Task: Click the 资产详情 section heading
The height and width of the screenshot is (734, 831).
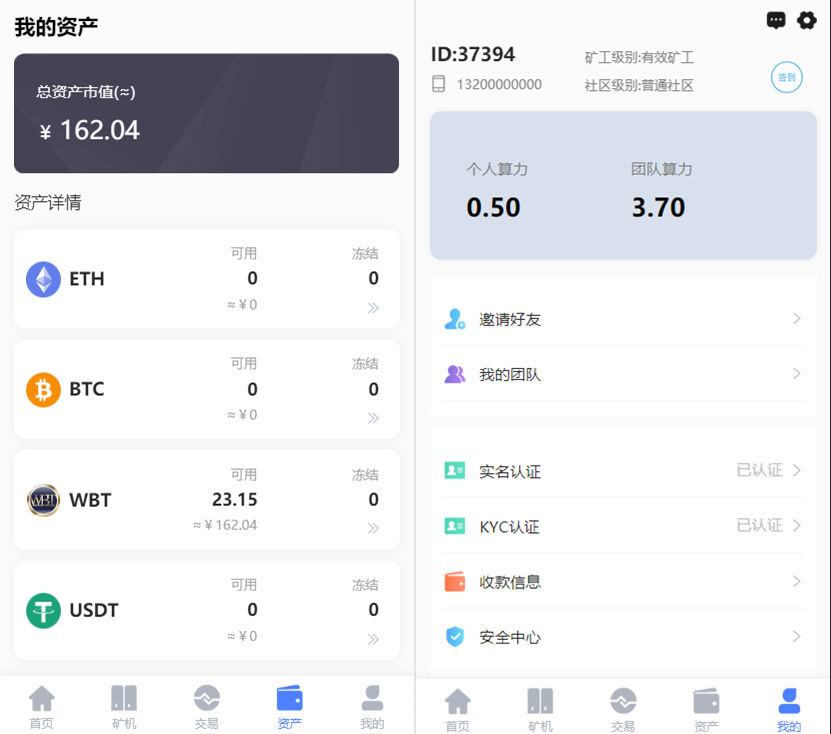Action: pyautogui.click(x=48, y=202)
